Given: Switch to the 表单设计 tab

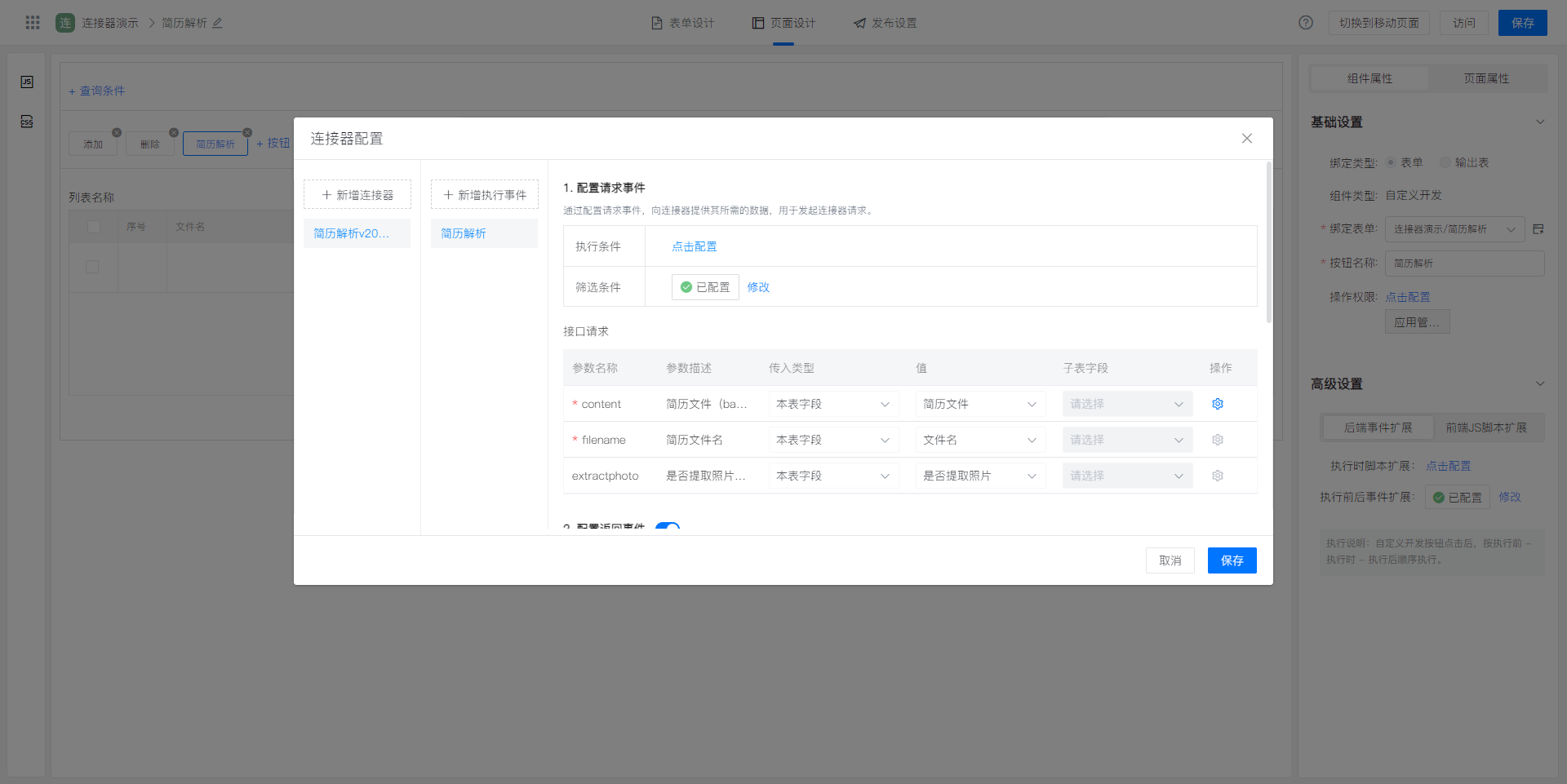Looking at the screenshot, I should click(x=682, y=23).
